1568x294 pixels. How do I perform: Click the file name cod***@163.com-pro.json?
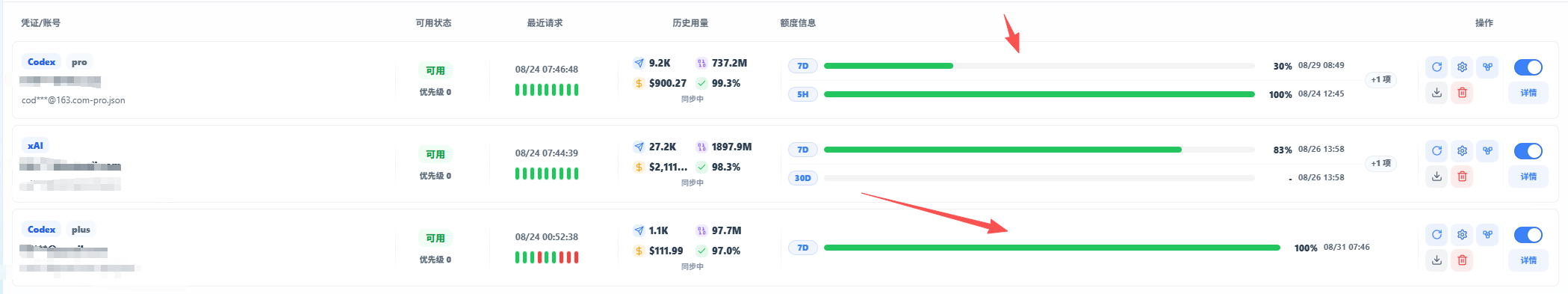point(73,100)
